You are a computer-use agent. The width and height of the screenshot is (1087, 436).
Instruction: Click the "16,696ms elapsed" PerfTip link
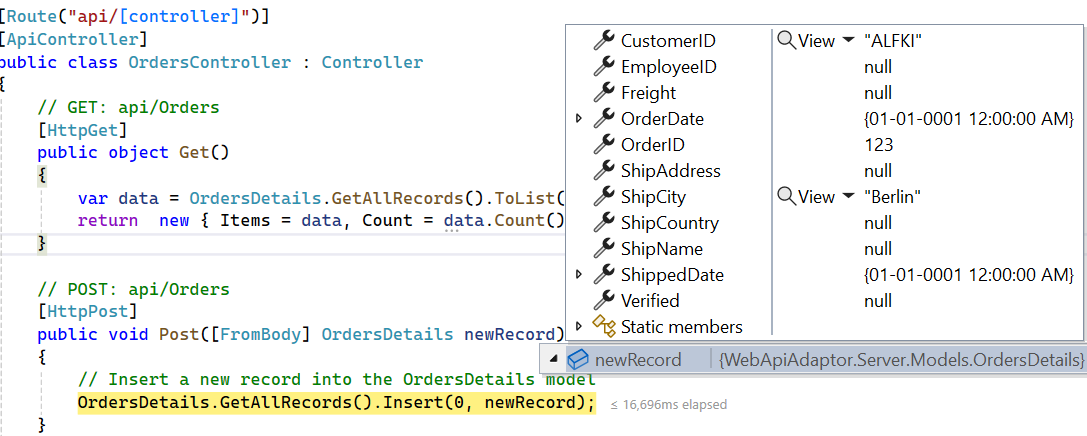click(x=668, y=405)
